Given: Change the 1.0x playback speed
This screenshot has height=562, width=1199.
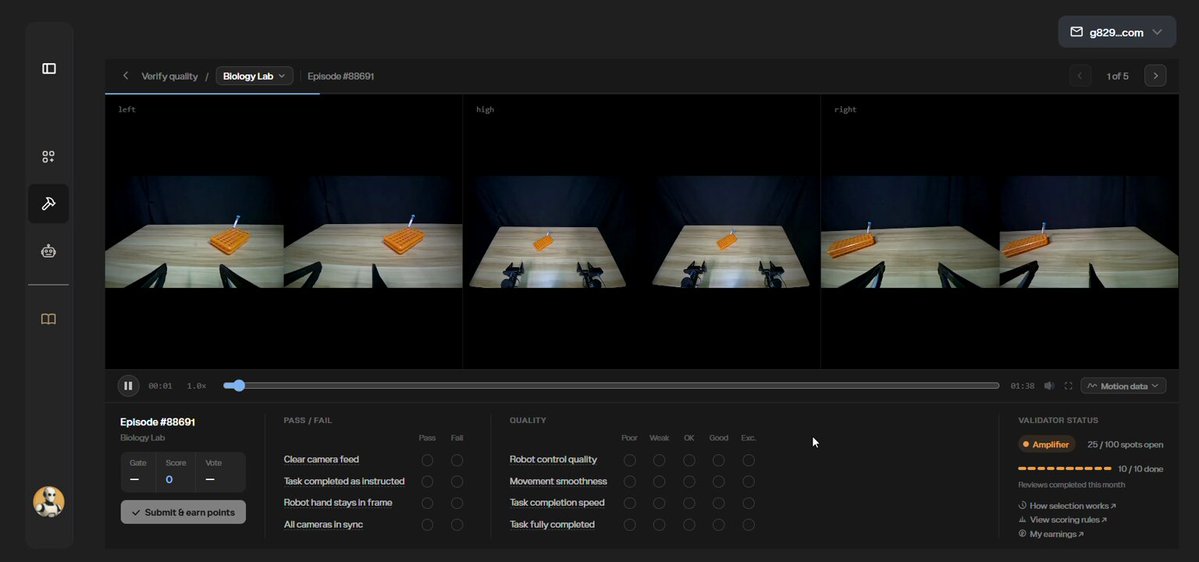Looking at the screenshot, I should [x=197, y=386].
